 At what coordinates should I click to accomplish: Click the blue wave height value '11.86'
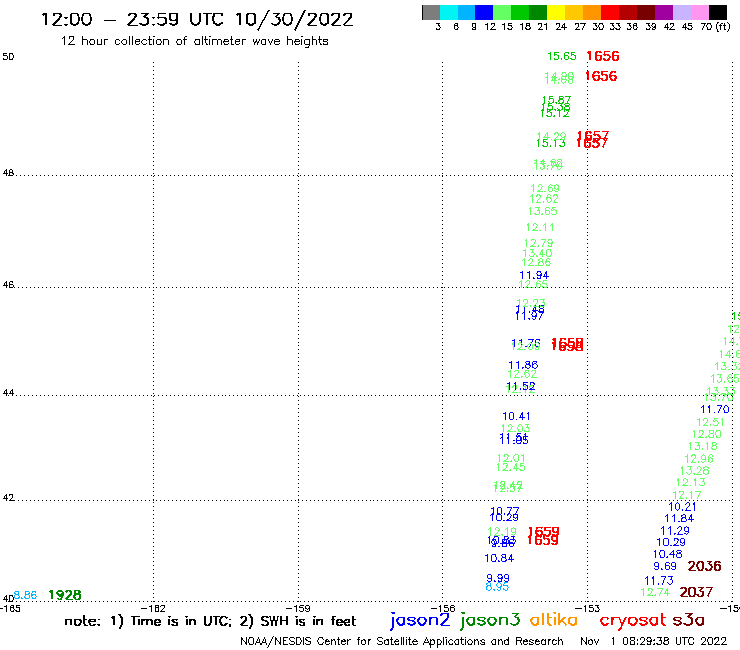(x=523, y=365)
